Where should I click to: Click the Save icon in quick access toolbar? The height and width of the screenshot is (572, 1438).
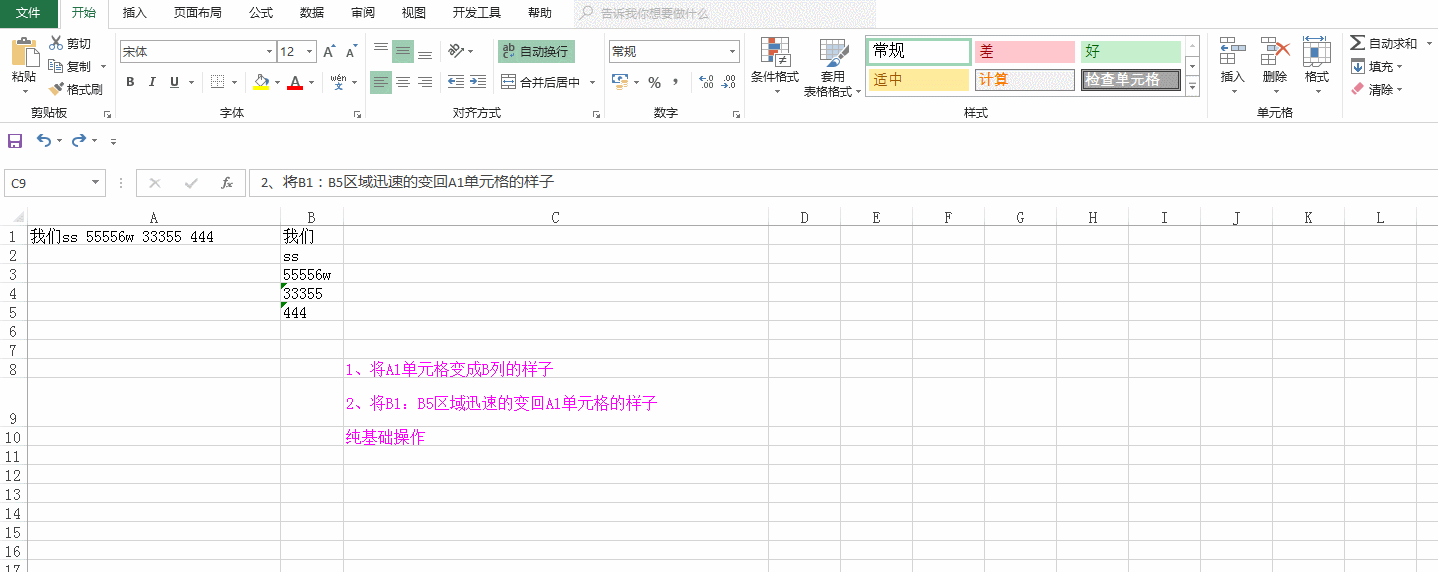point(15,141)
